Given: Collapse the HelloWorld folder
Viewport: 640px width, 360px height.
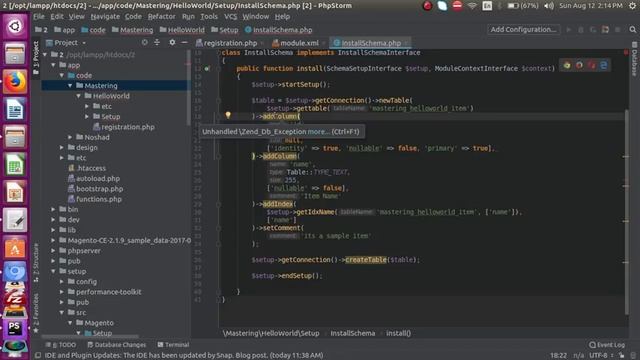Looking at the screenshot, I should click(78, 96).
